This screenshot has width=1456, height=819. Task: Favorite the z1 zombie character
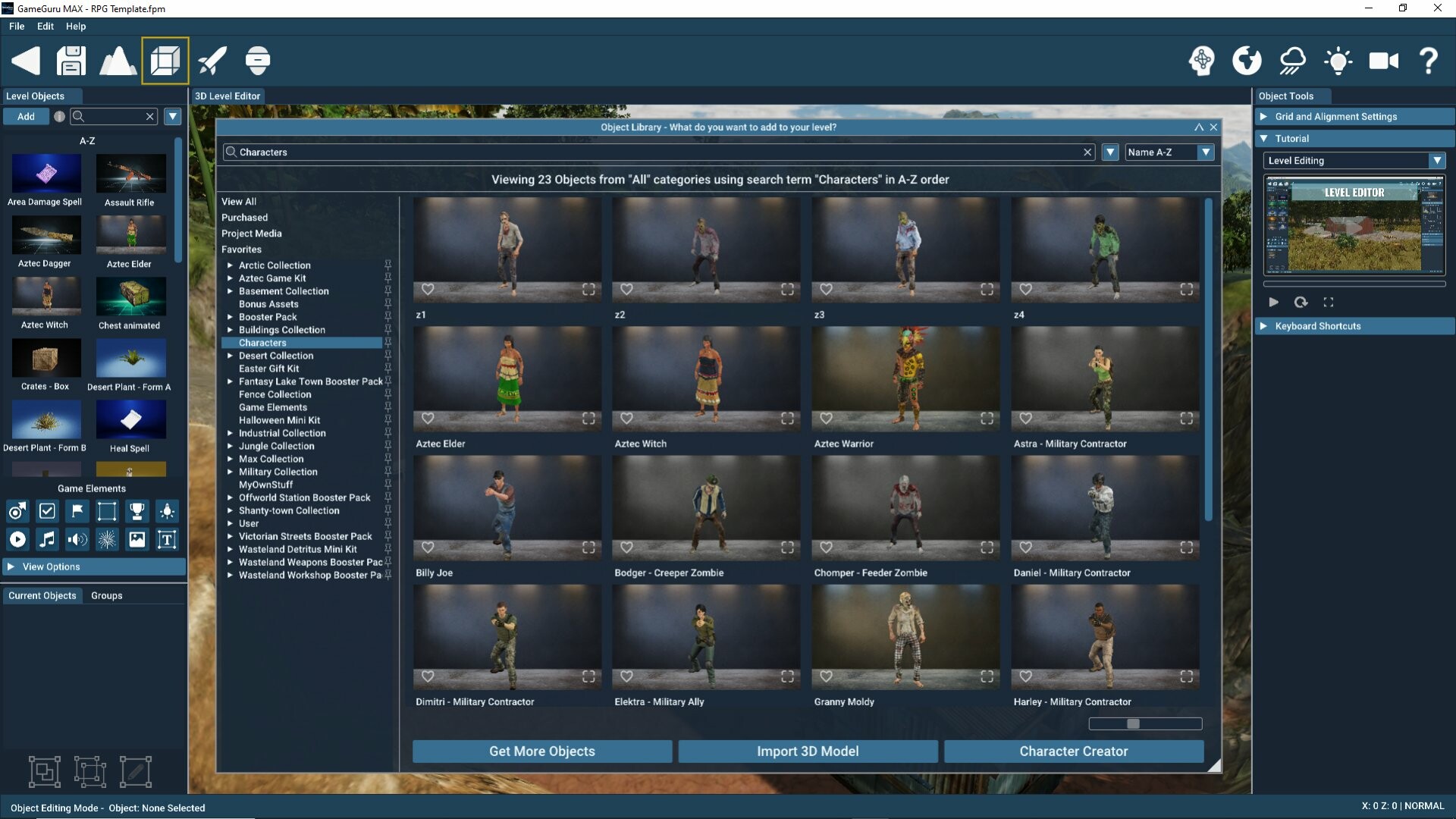428,290
